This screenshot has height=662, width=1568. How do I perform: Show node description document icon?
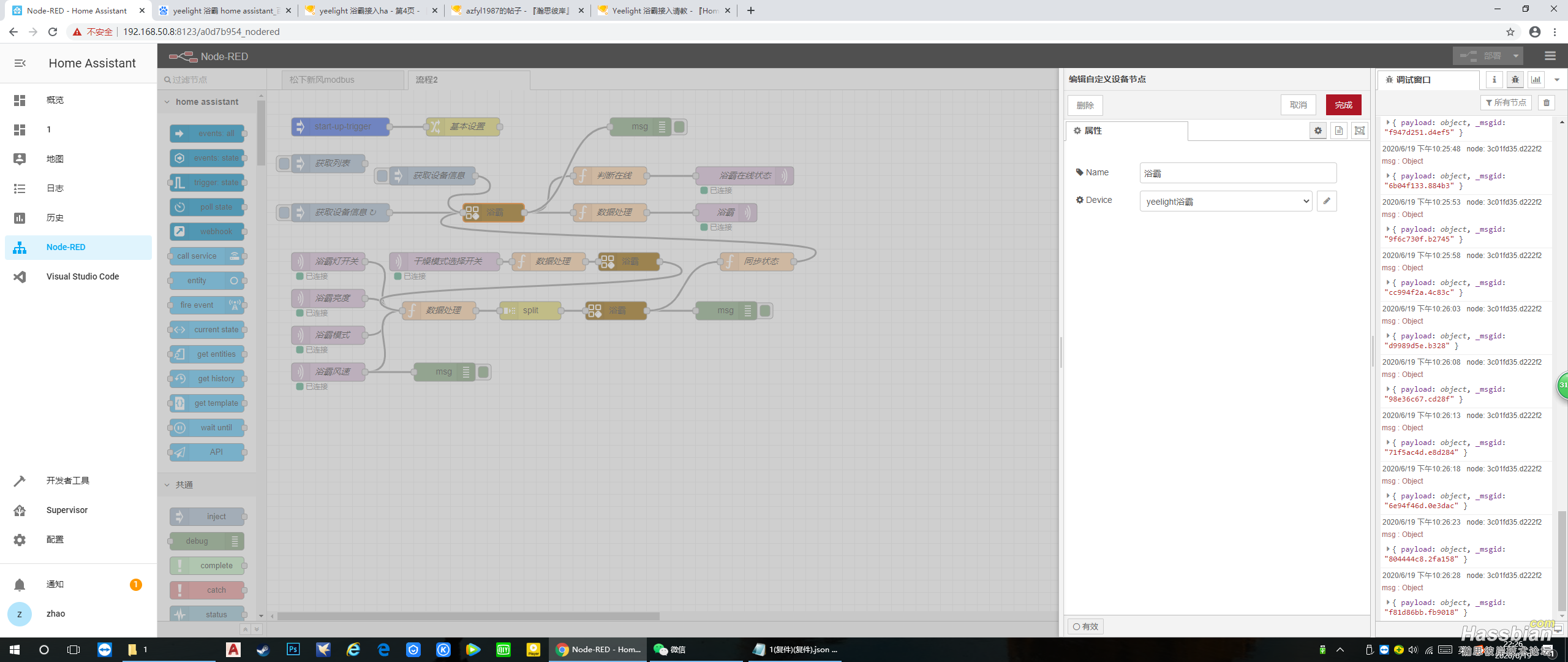(x=1339, y=131)
